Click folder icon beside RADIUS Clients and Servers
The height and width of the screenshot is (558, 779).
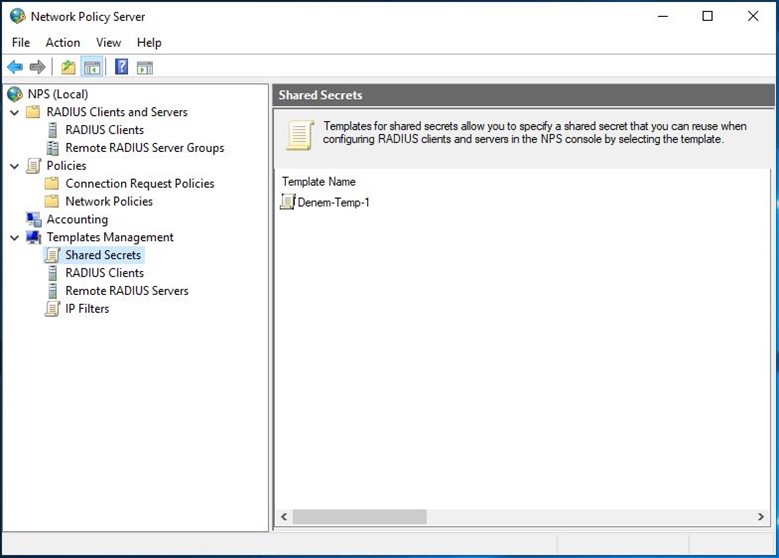33,112
